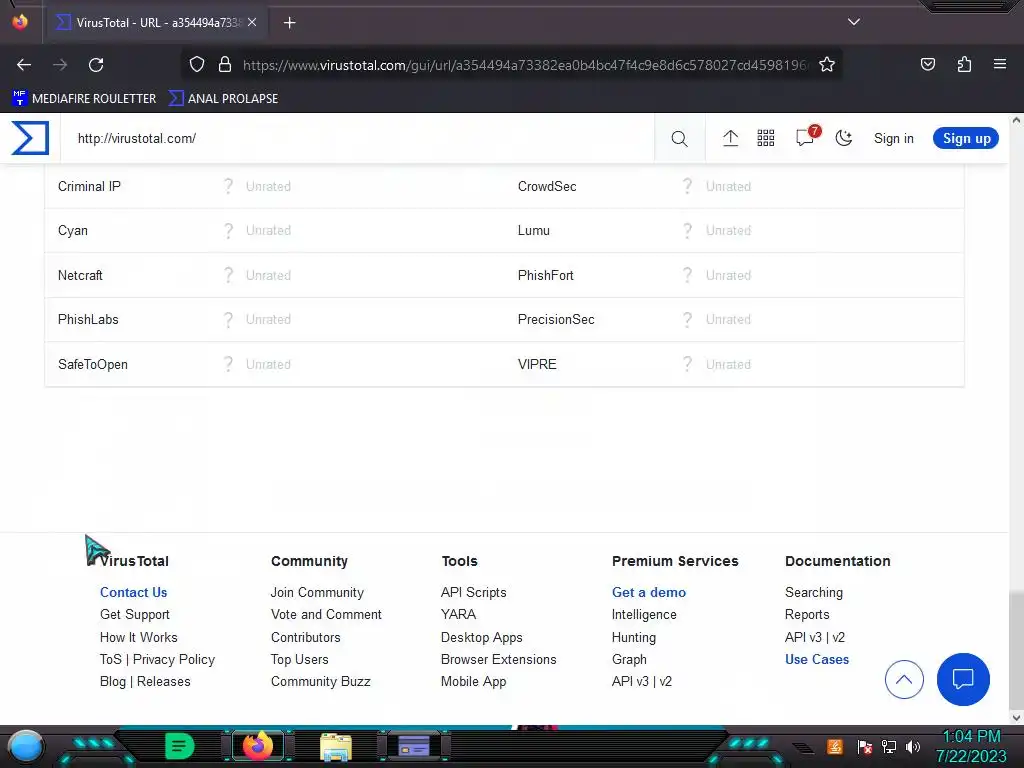This screenshot has width=1024, height=768.
Task: Open YARA link
Action: tap(458, 615)
